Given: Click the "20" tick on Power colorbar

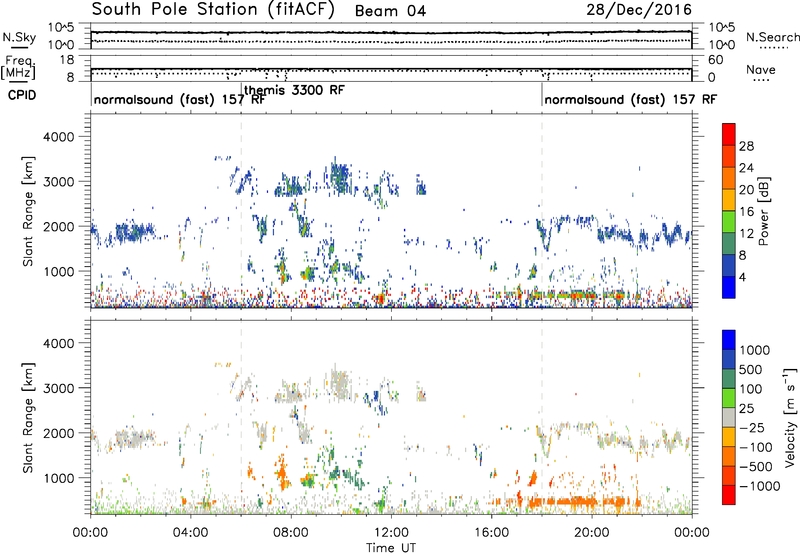Looking at the screenshot, I should [746, 190].
